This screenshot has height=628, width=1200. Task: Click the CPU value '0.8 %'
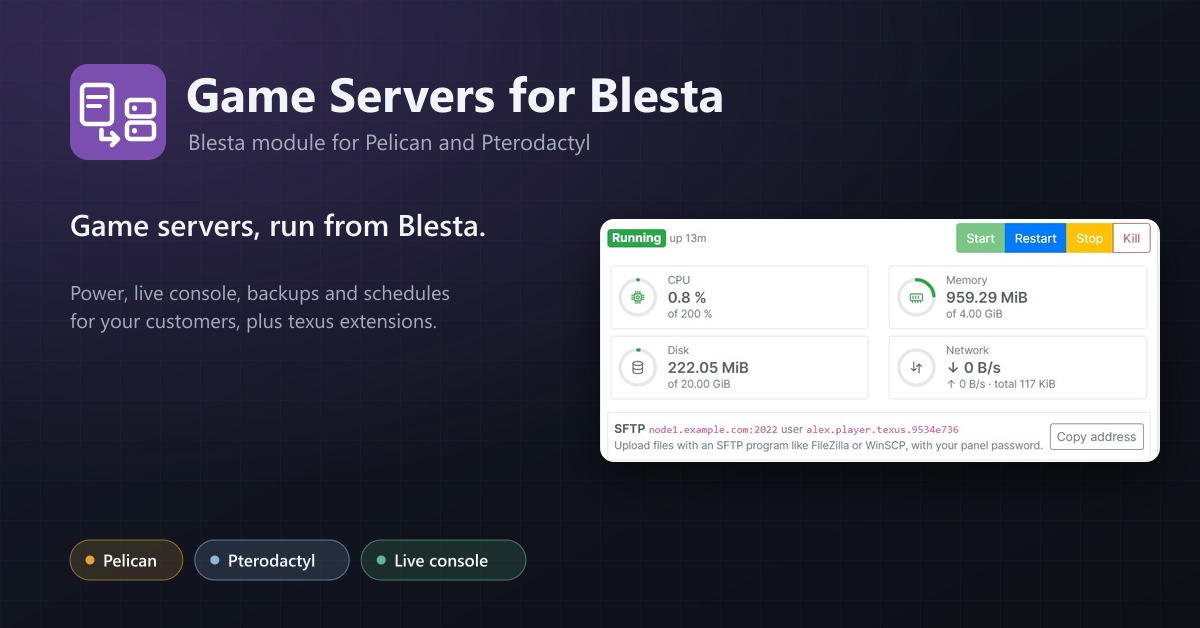(x=687, y=297)
